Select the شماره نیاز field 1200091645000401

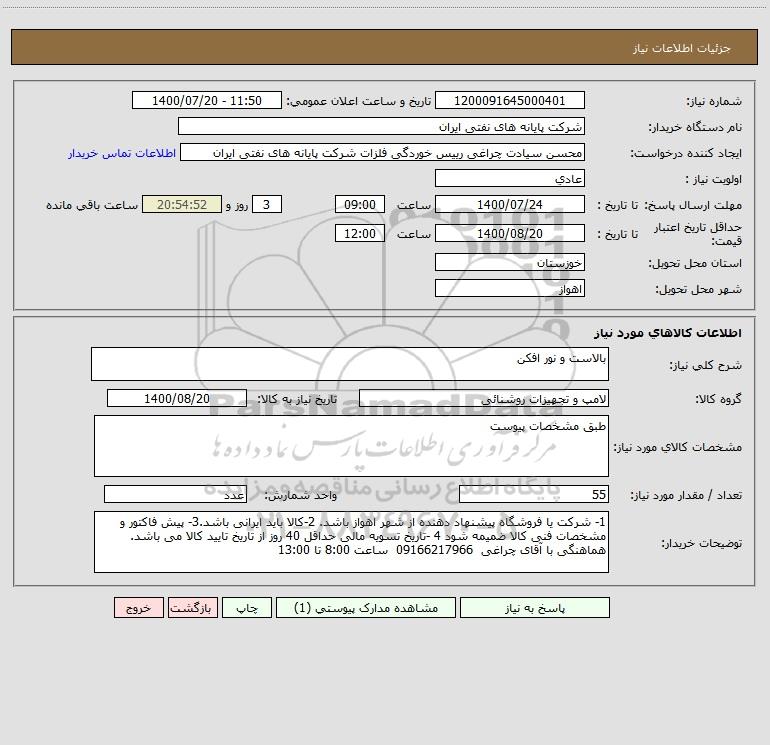click(510, 100)
